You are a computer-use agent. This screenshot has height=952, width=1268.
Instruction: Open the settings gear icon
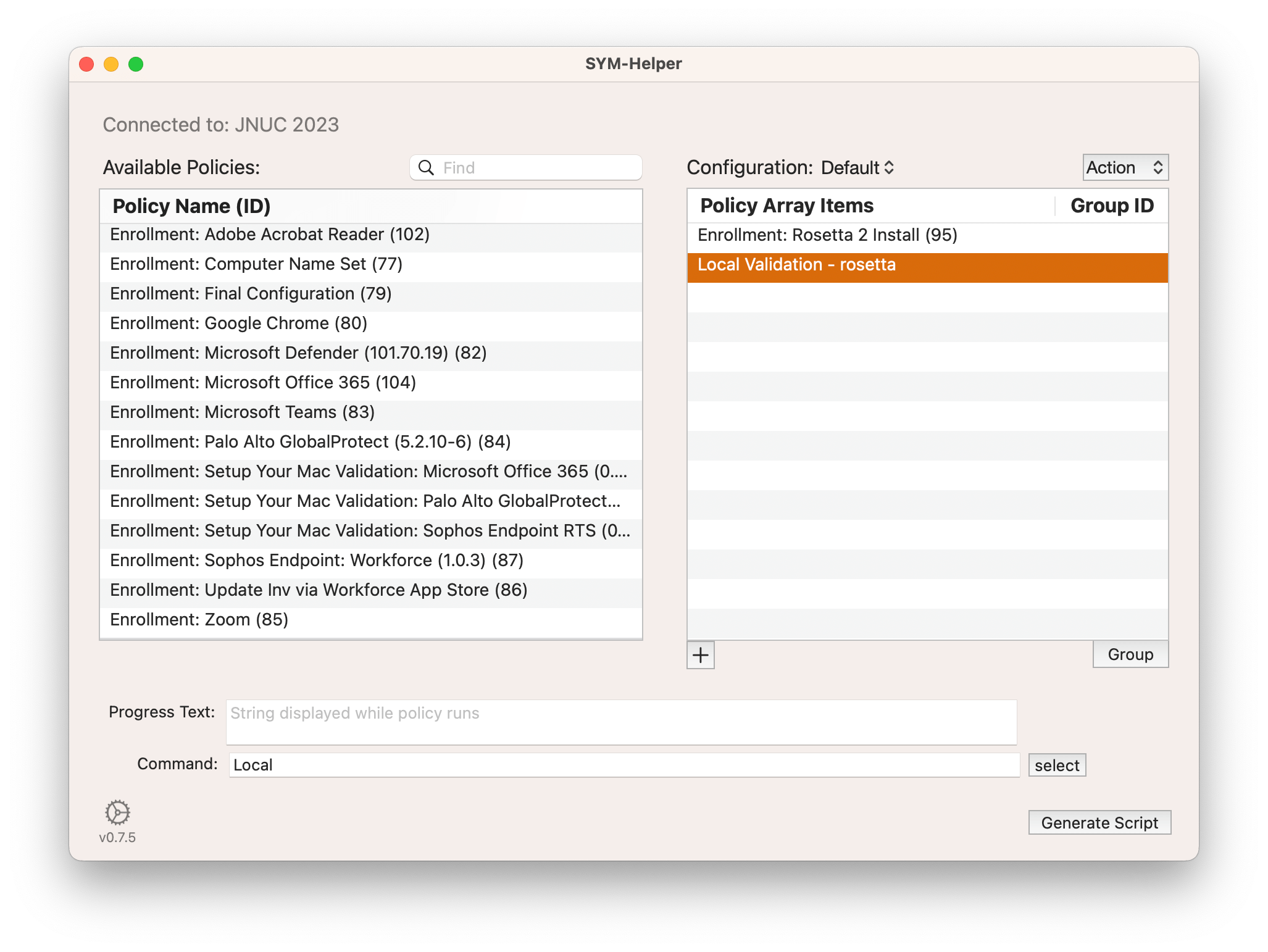tap(117, 812)
